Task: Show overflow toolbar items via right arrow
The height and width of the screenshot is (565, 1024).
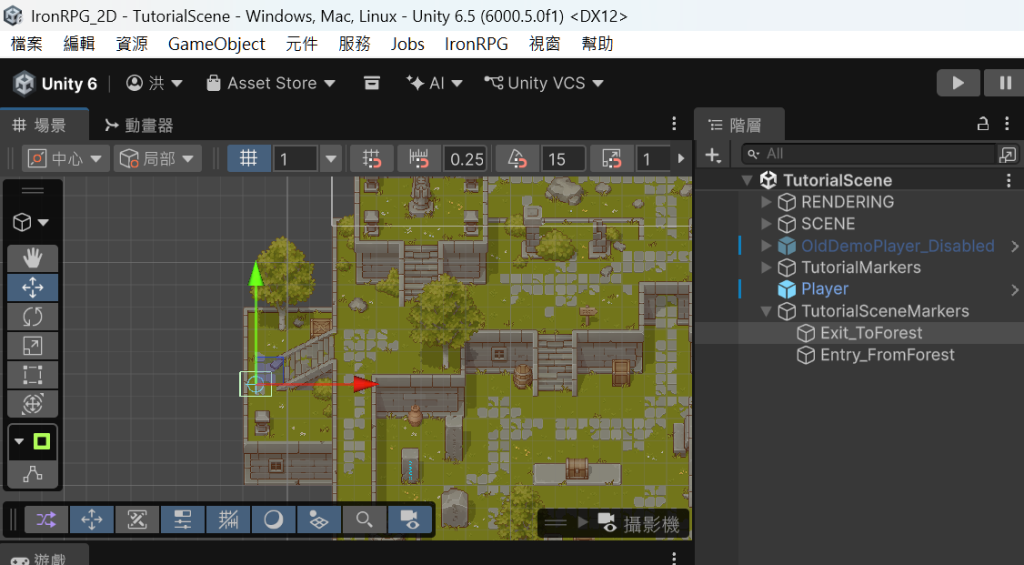Action: [680, 159]
